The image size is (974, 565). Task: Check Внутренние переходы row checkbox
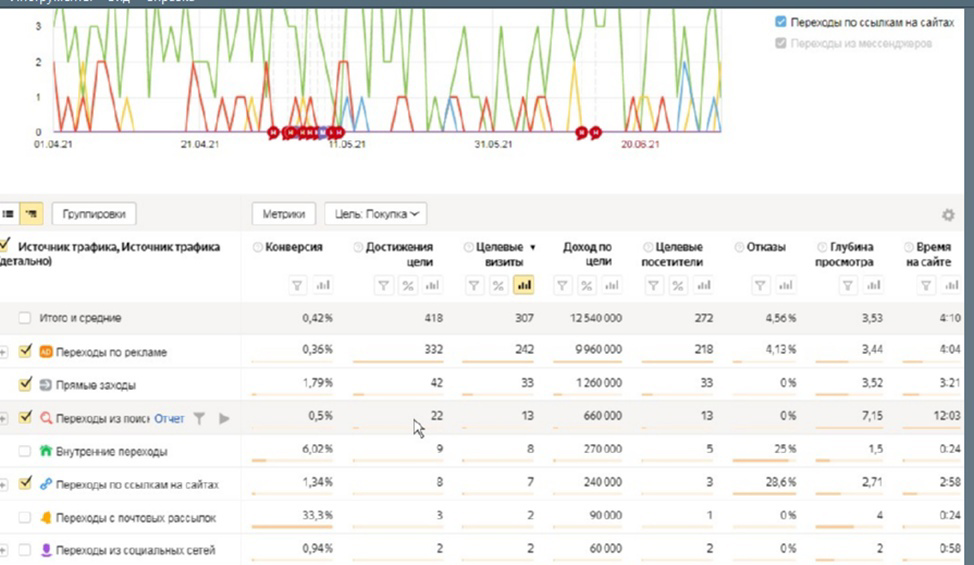25,451
